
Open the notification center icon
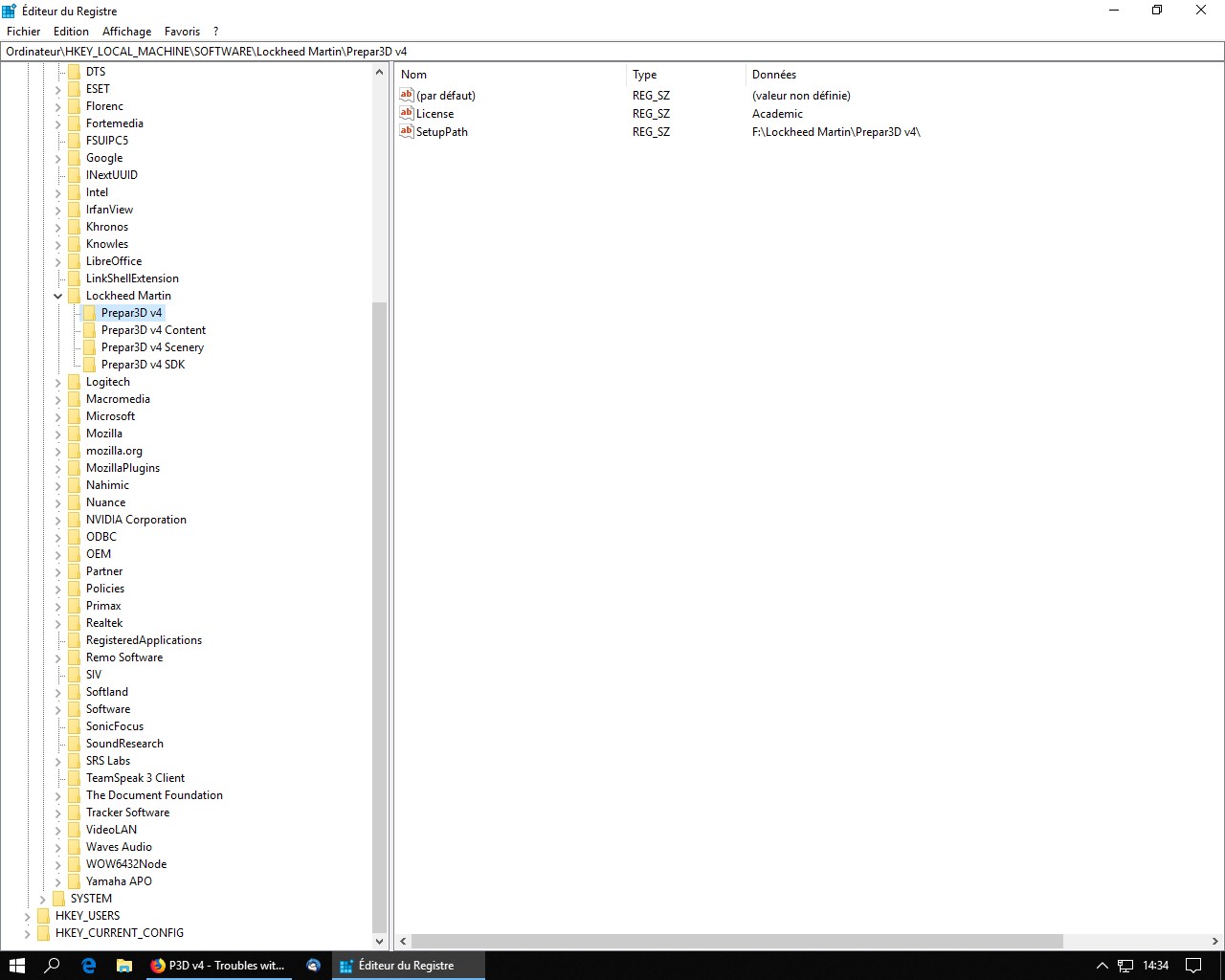1193,966
